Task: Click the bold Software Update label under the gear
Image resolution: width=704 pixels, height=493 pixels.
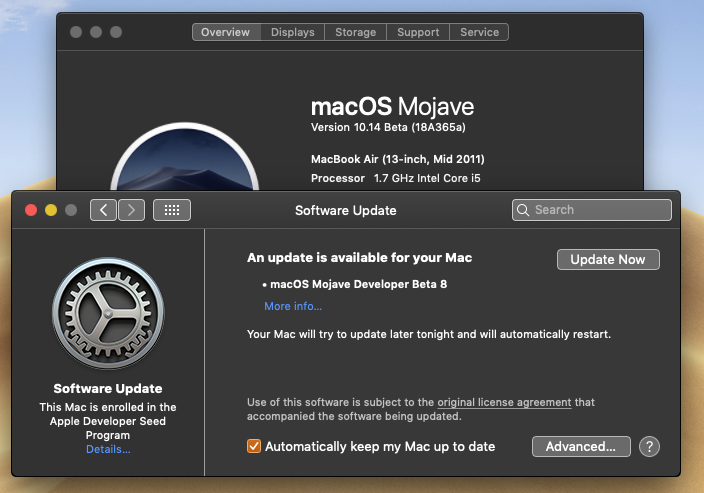Action: point(108,388)
